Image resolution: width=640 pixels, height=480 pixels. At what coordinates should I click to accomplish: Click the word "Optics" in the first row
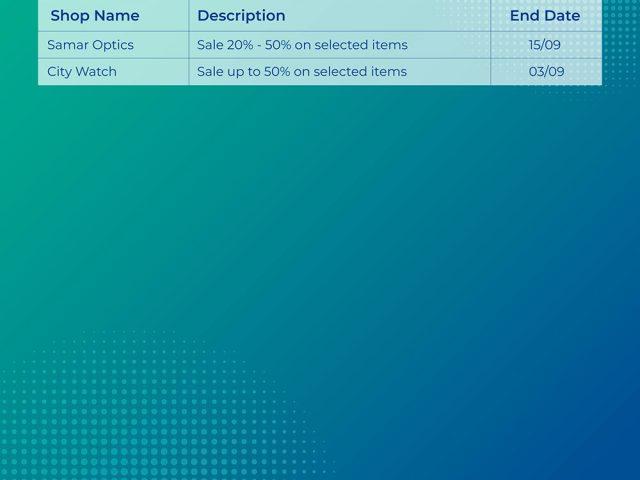click(x=112, y=45)
